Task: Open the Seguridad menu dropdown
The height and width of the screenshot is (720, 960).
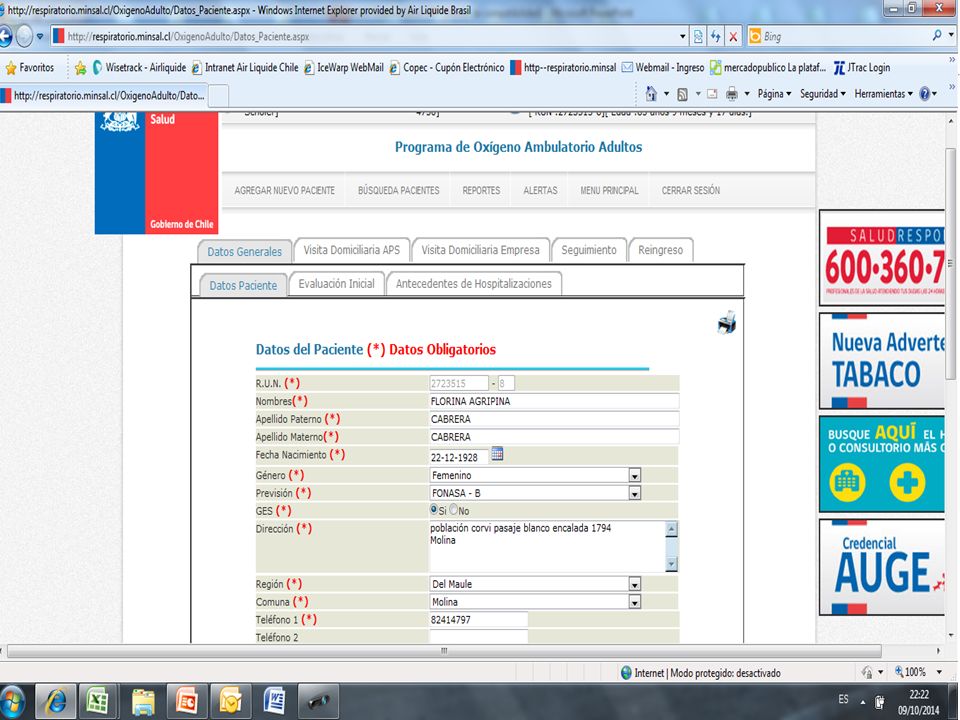Action: (x=823, y=94)
